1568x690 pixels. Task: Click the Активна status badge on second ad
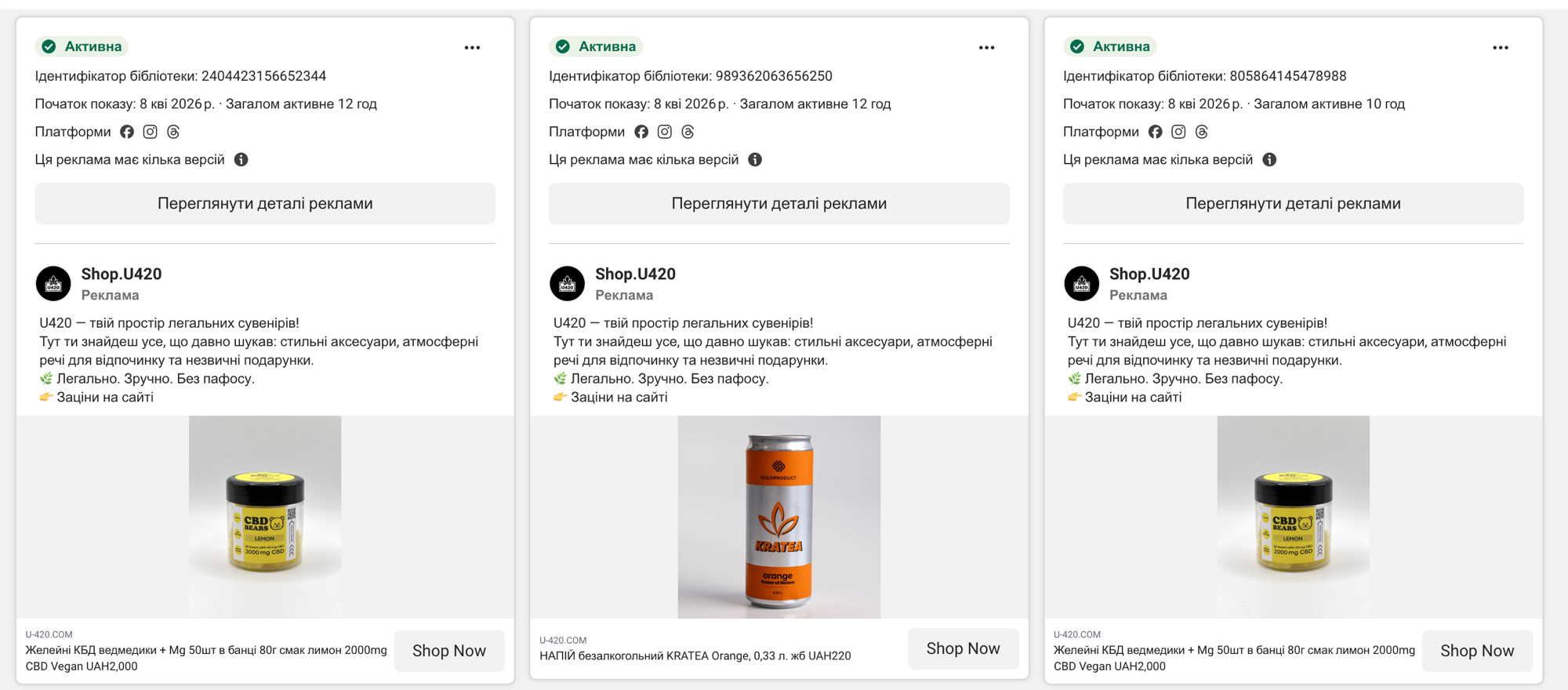point(596,47)
